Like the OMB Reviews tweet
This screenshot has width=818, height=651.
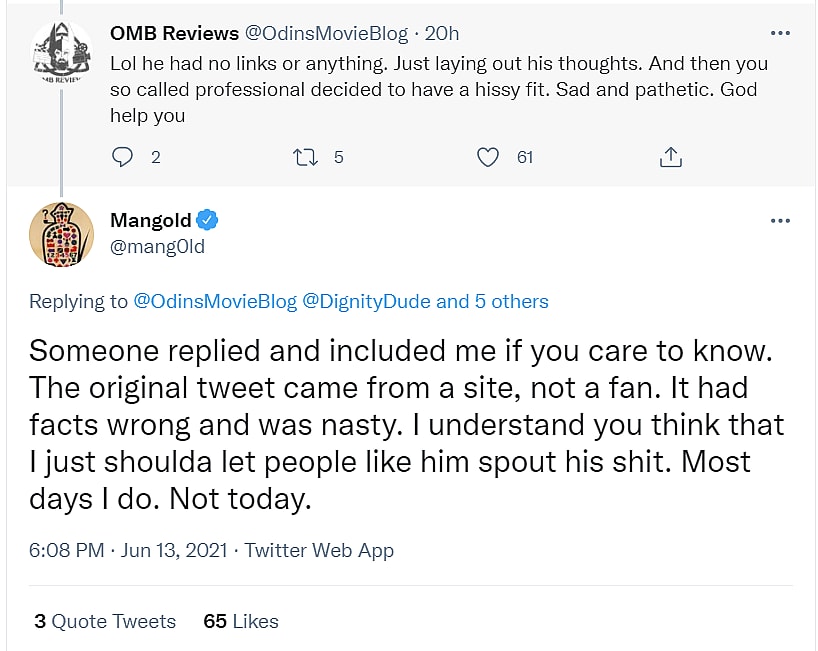point(487,157)
